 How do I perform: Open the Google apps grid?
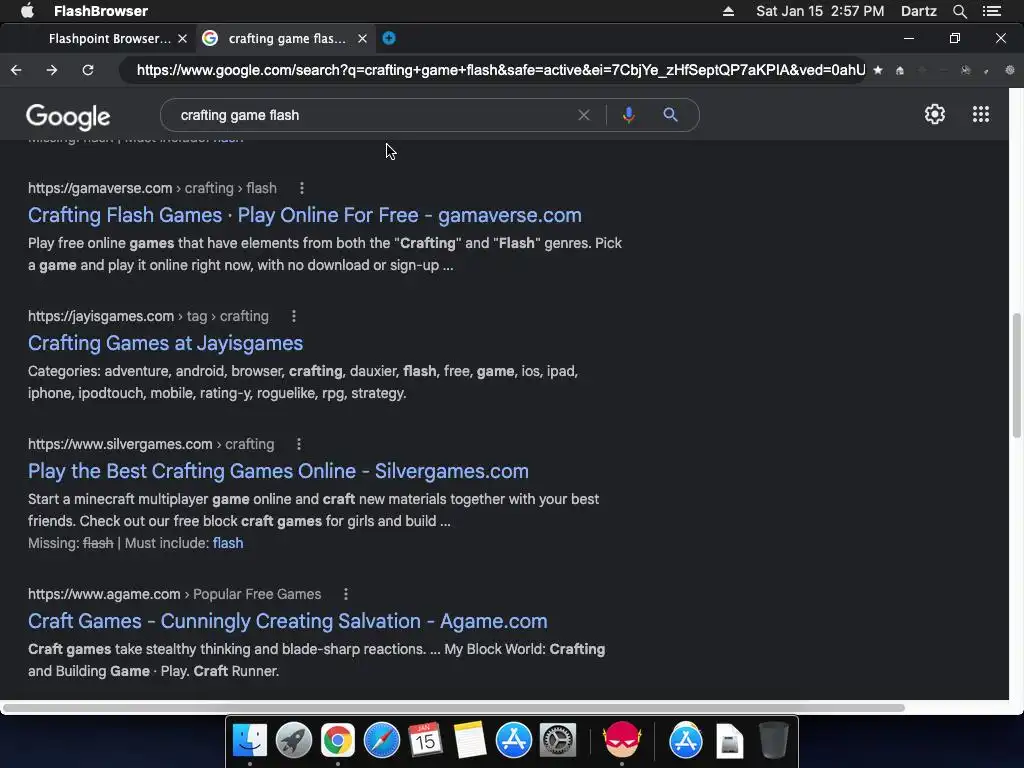981,114
